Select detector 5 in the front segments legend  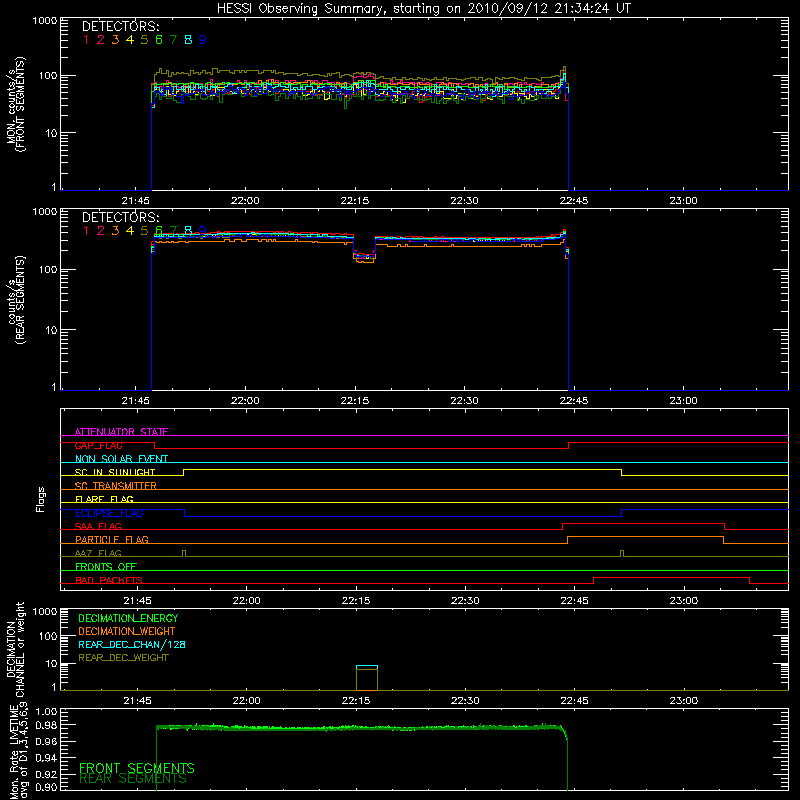144,40
